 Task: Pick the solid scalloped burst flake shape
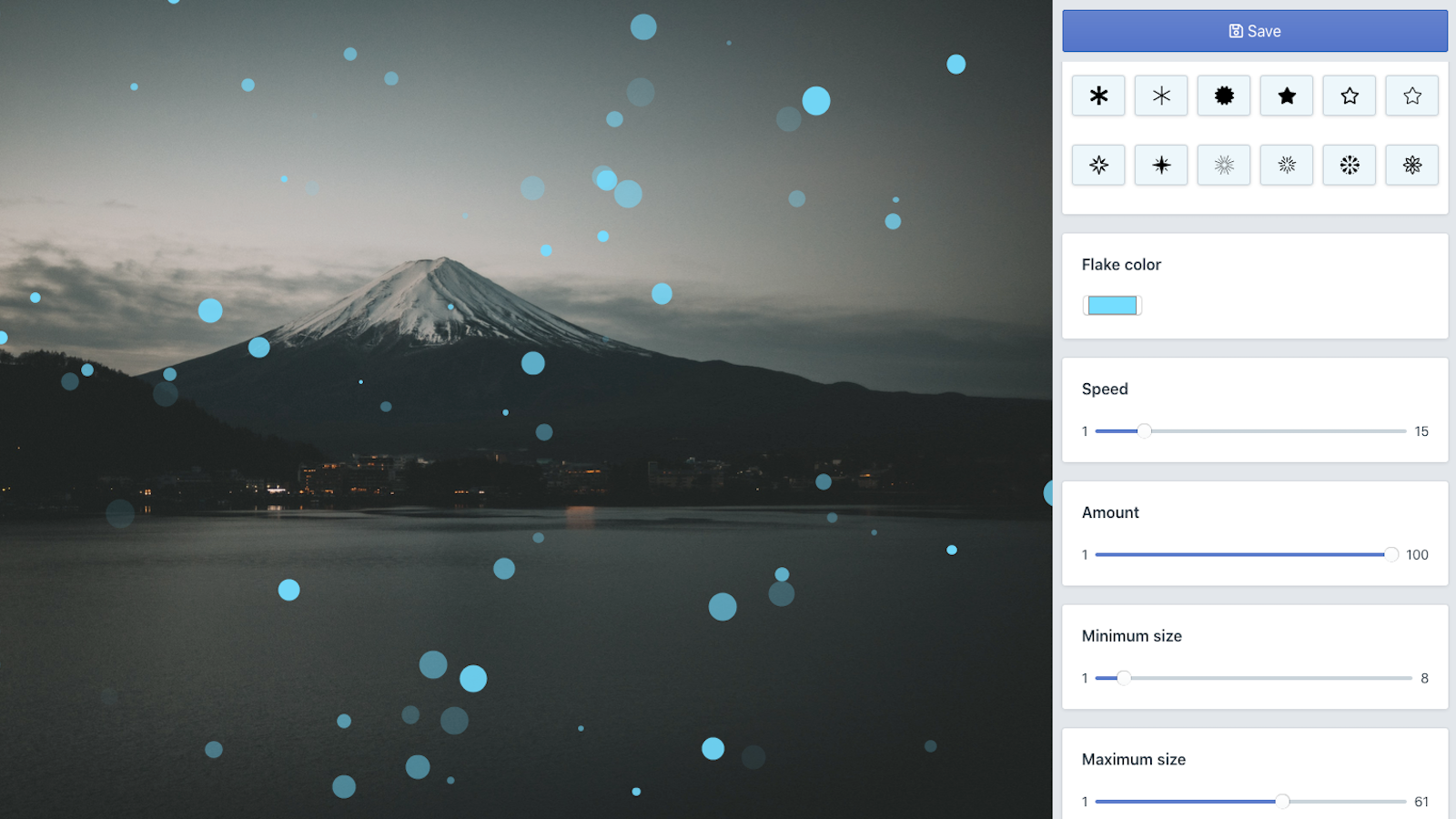pos(1224,96)
